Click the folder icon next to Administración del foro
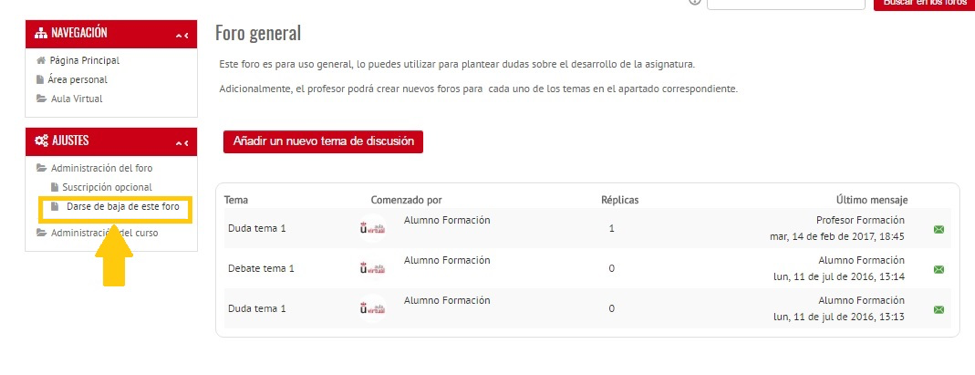 (x=42, y=168)
